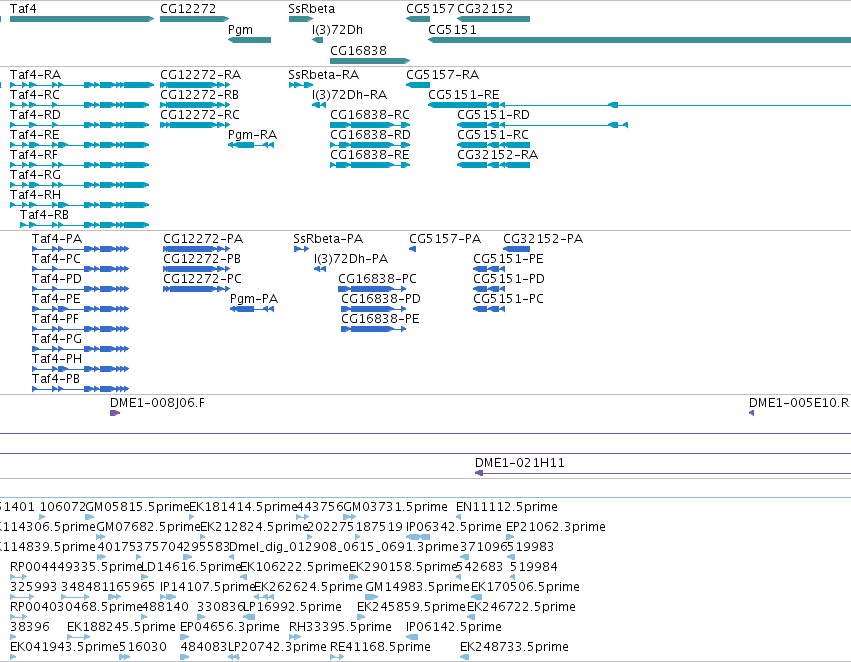This screenshot has height=662, width=851.
Task: Click the CG12272 gene label
Action: (188, 9)
